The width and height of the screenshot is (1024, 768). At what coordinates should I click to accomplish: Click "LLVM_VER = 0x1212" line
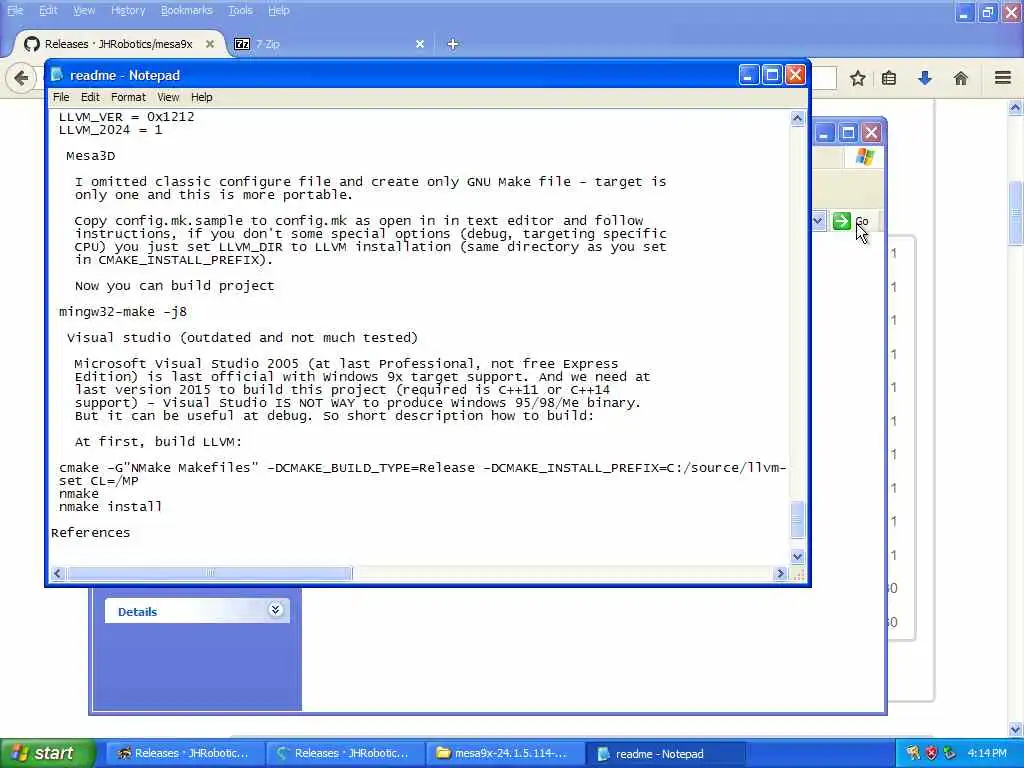pos(126,117)
